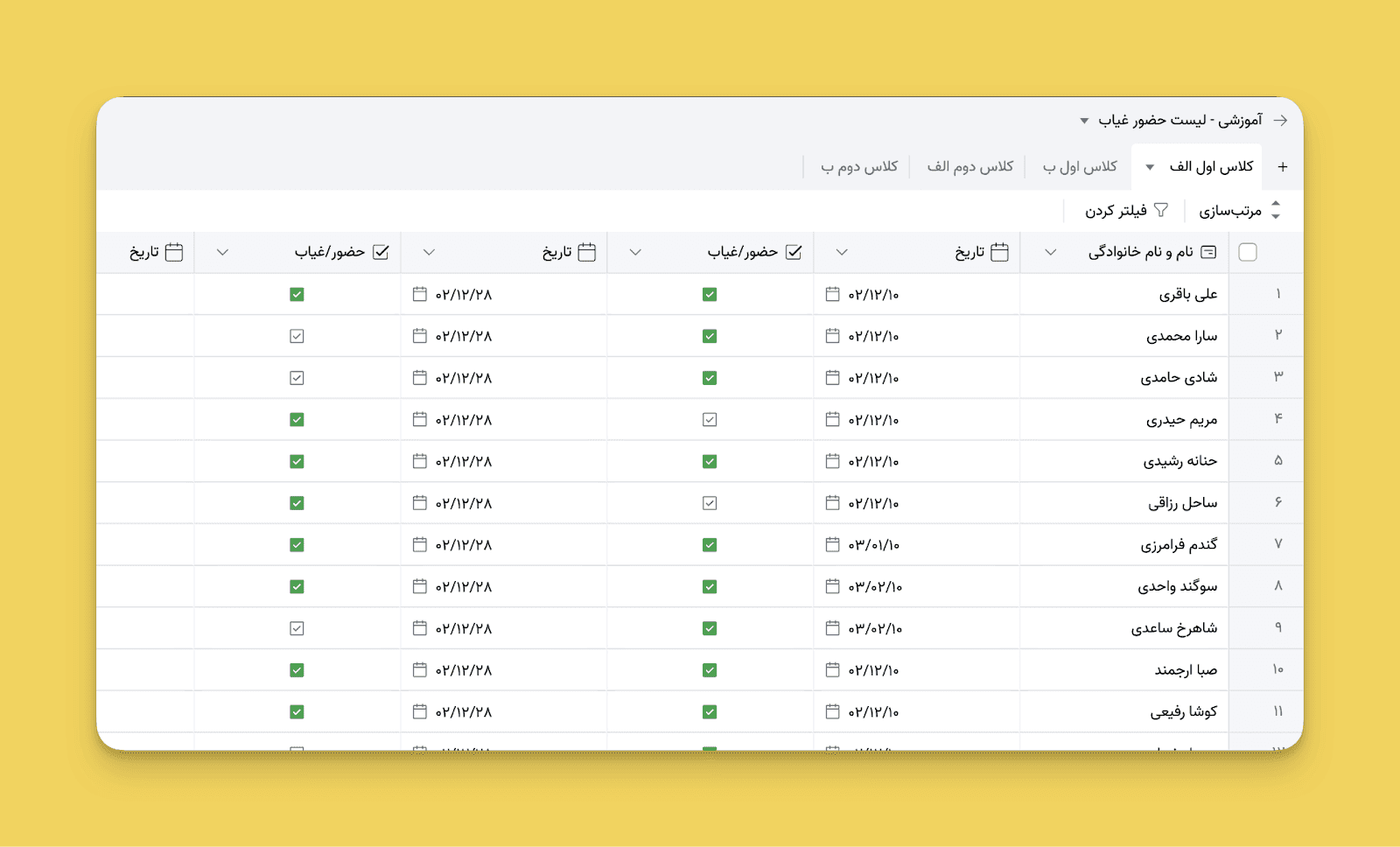This screenshot has height=847, width=1400.
Task: Expand the نام و نام خانوادگی column dropdown
Action: 1051,252
